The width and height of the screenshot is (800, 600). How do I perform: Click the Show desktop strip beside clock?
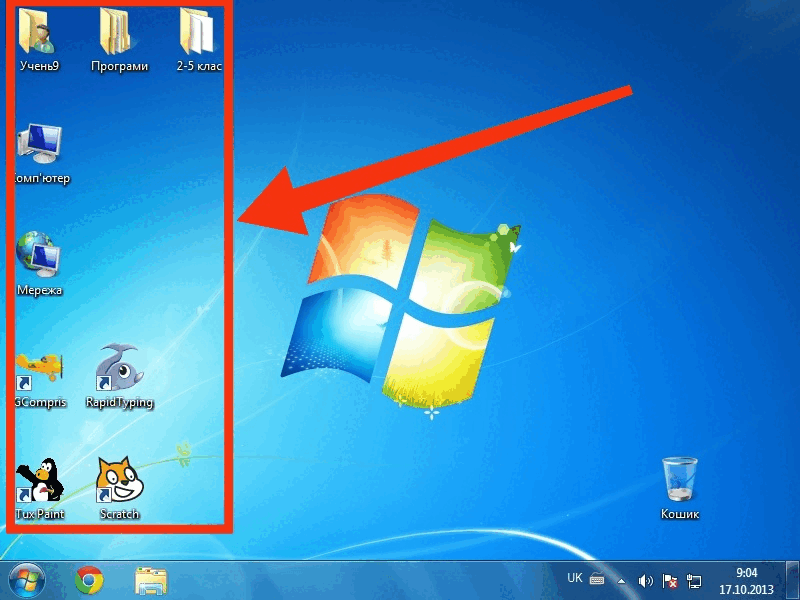791,581
